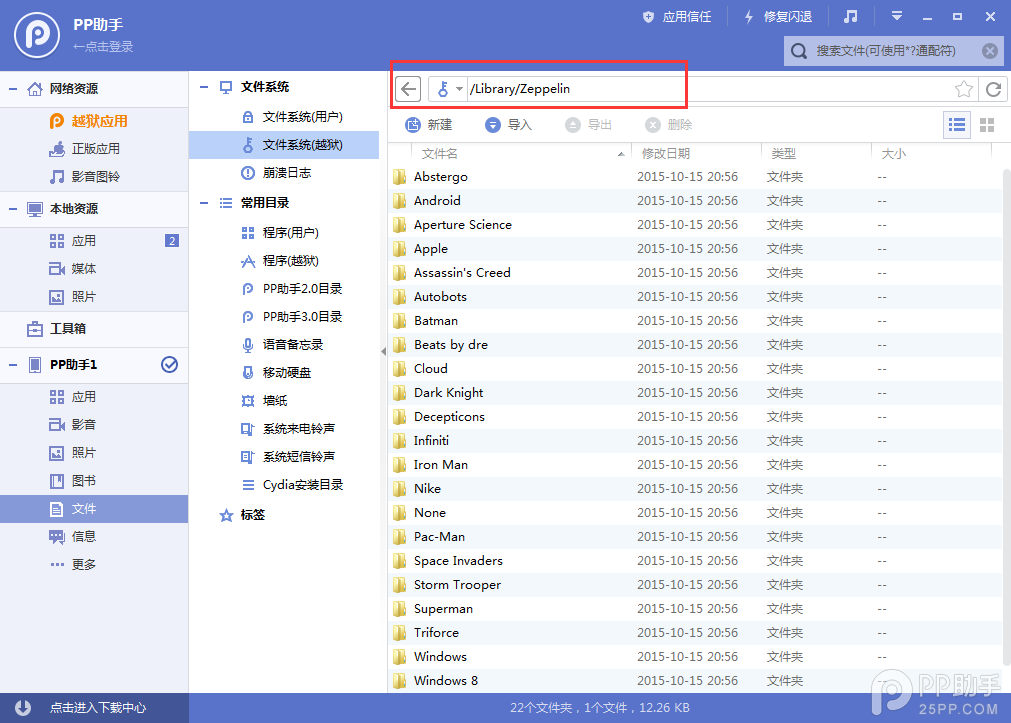Collapse the 网络资源 section
The image size is (1011, 723).
tap(13, 88)
